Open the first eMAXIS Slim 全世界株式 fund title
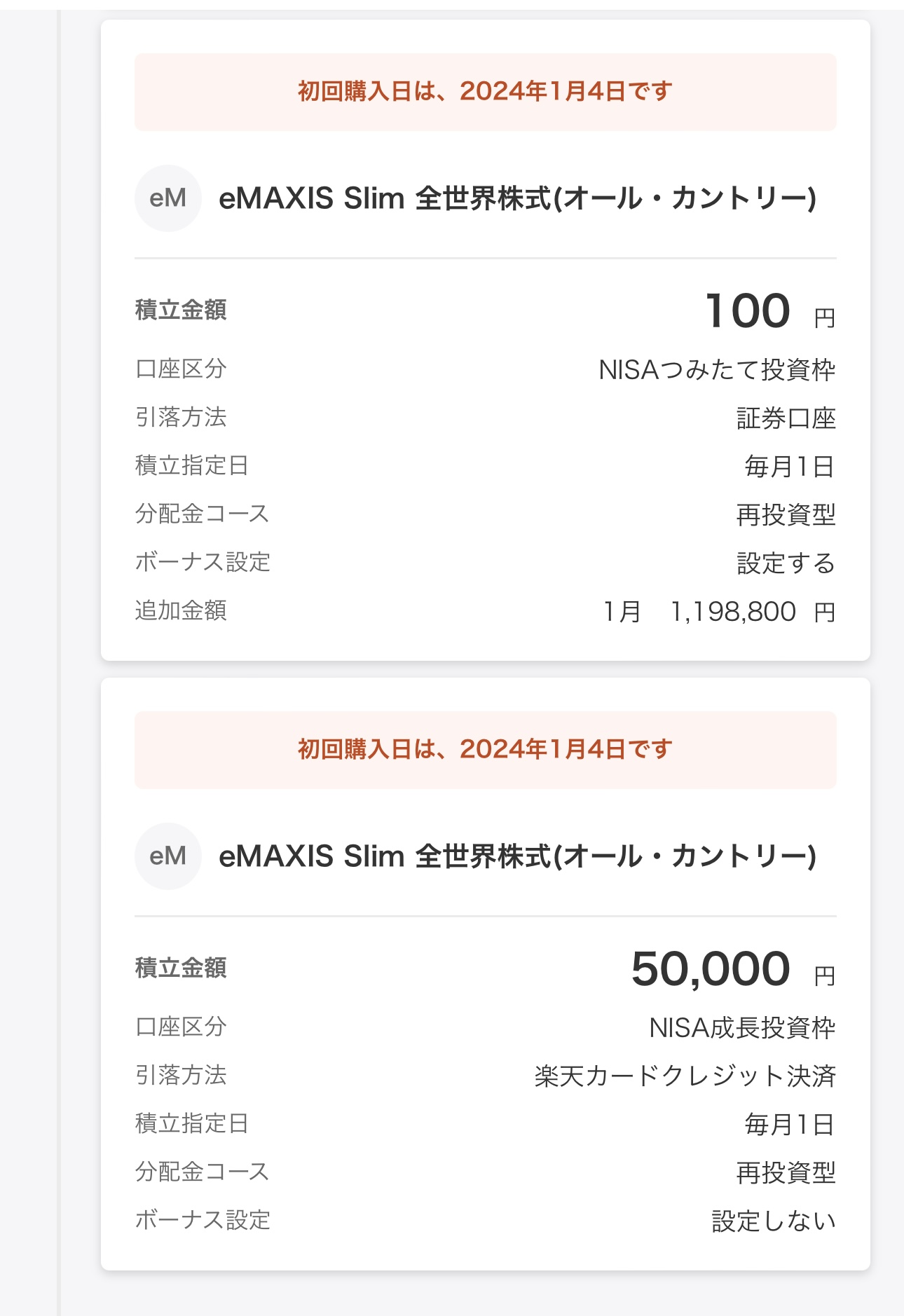Viewport: 904px width, 1316px height. (518, 198)
